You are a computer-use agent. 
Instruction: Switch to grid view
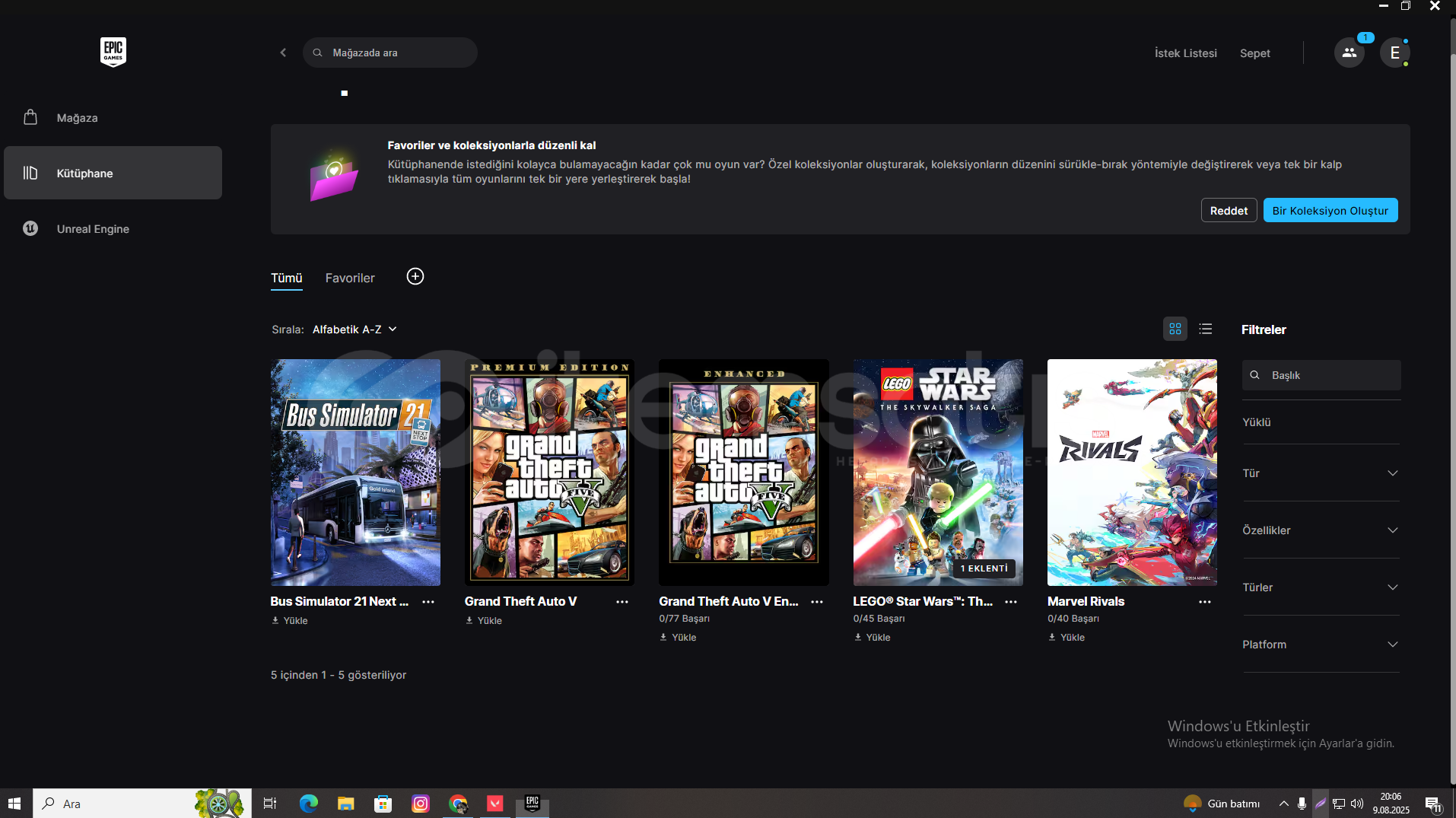click(1175, 329)
